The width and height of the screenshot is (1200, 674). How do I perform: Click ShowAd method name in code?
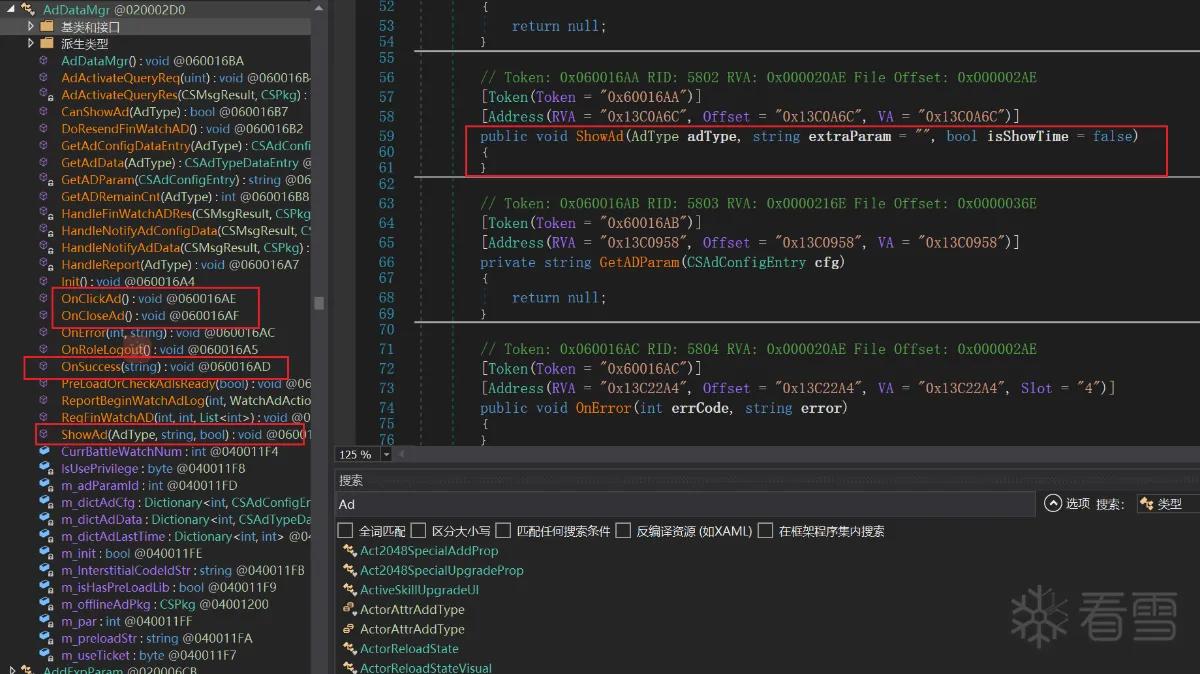(x=599, y=136)
